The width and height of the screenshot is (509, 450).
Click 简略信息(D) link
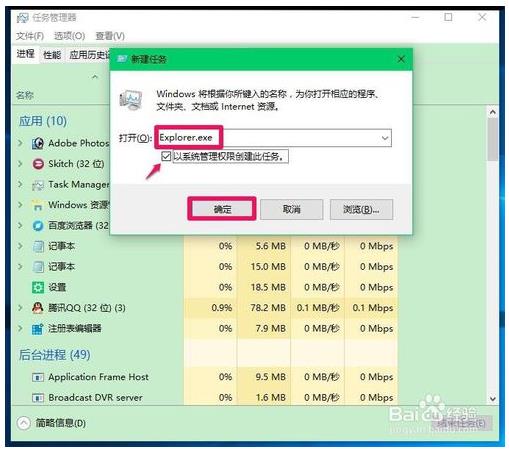coord(61,423)
